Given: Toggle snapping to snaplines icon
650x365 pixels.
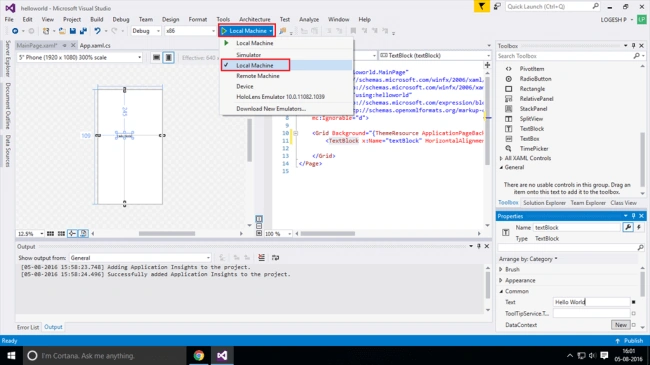Looking at the screenshot, I should tap(72, 234).
